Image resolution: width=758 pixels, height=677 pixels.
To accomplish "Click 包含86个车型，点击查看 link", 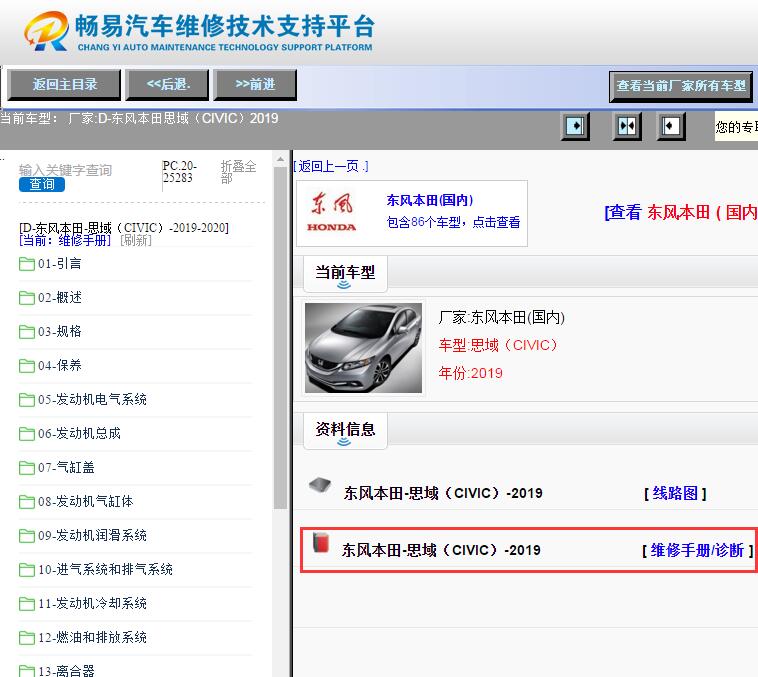I will [453, 222].
